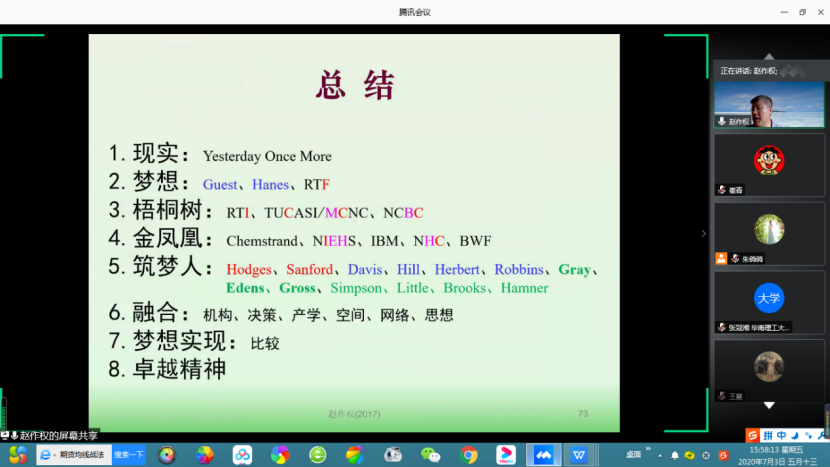Click the green name Simpson
This screenshot has width=830, height=467.
(x=356, y=288)
